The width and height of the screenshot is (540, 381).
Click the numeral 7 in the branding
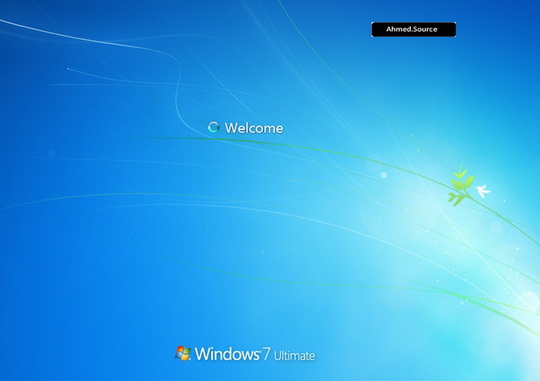tap(266, 354)
